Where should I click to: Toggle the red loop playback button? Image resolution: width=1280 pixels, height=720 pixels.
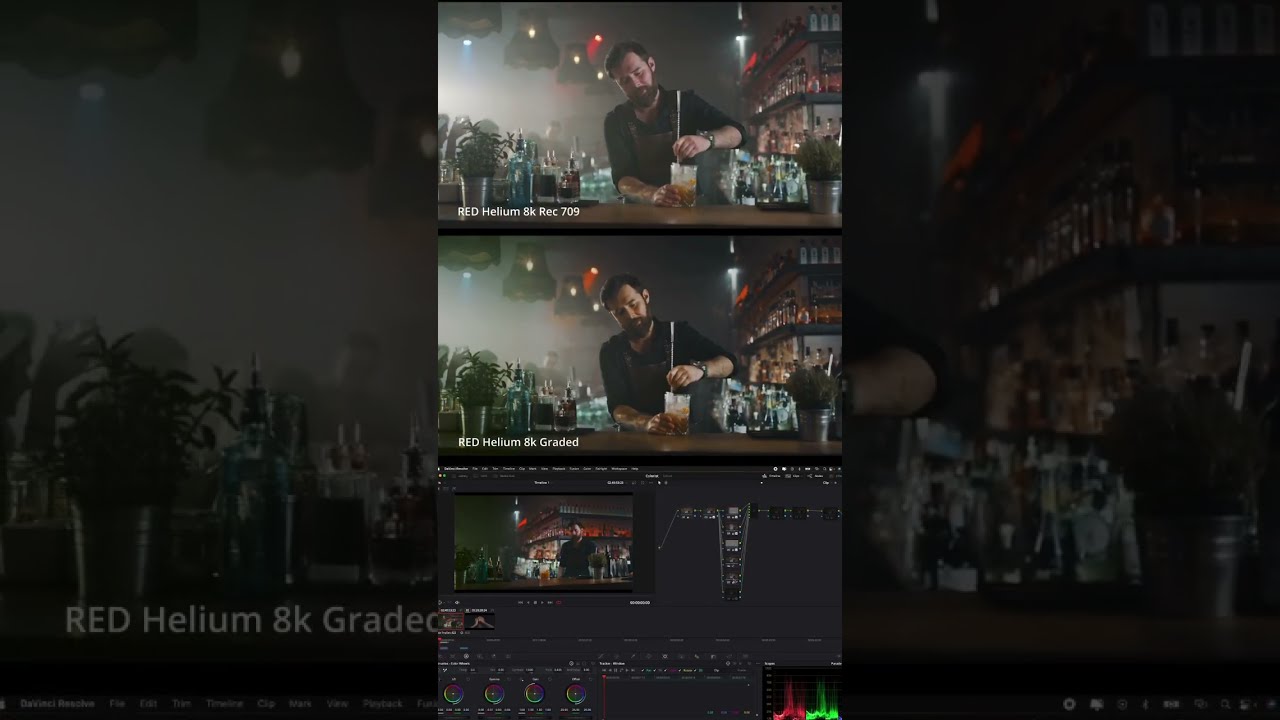tap(559, 603)
